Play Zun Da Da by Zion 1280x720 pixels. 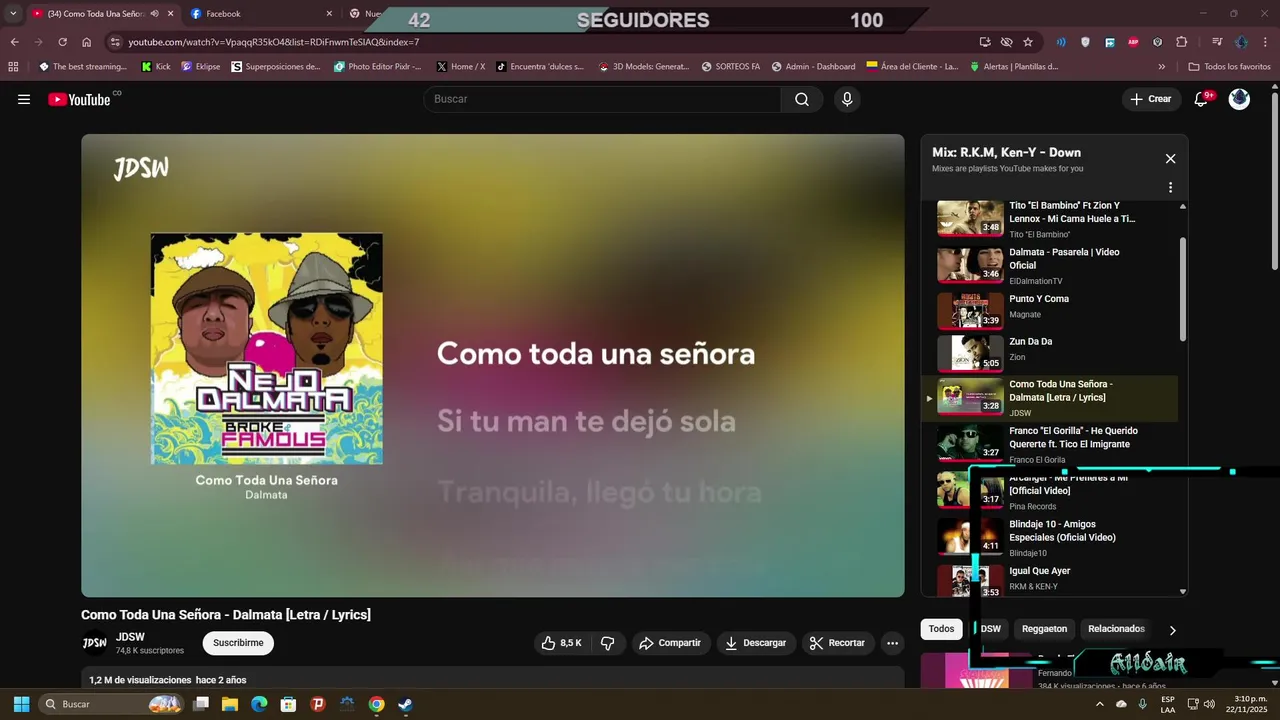click(x=1048, y=354)
